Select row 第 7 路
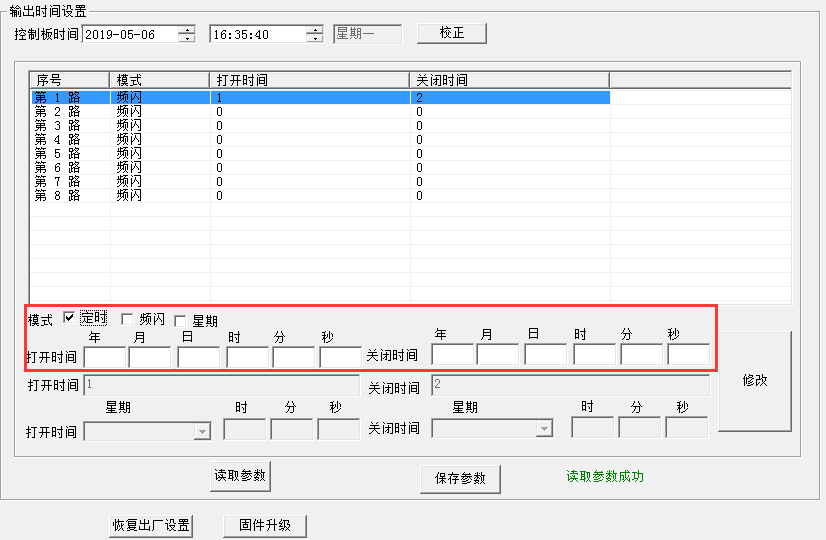 click(x=320, y=182)
